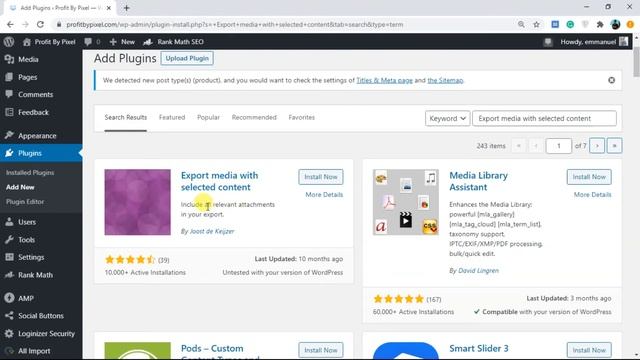Open the browser extensions puzzle icon

click(600, 24)
